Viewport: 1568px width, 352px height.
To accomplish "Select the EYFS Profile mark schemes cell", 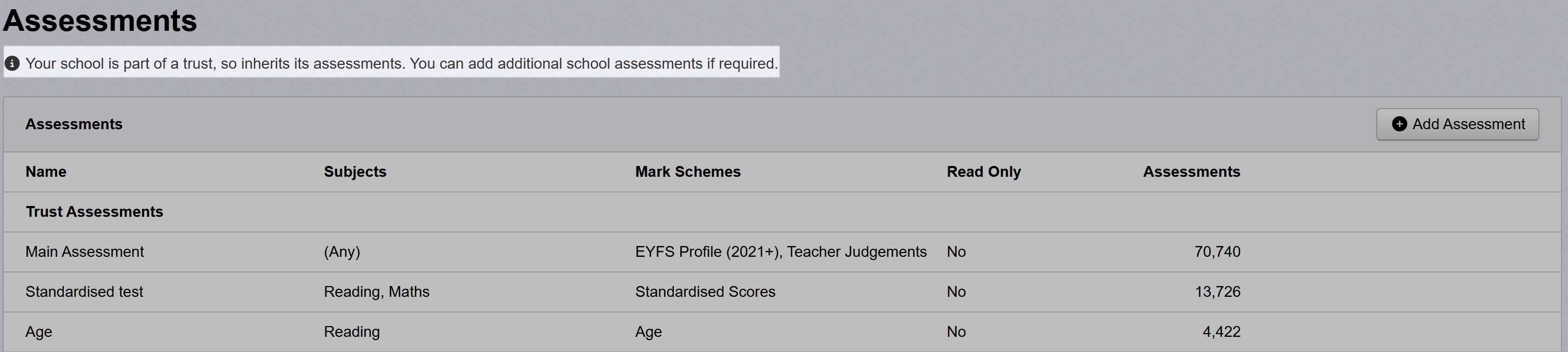I will (x=780, y=251).
